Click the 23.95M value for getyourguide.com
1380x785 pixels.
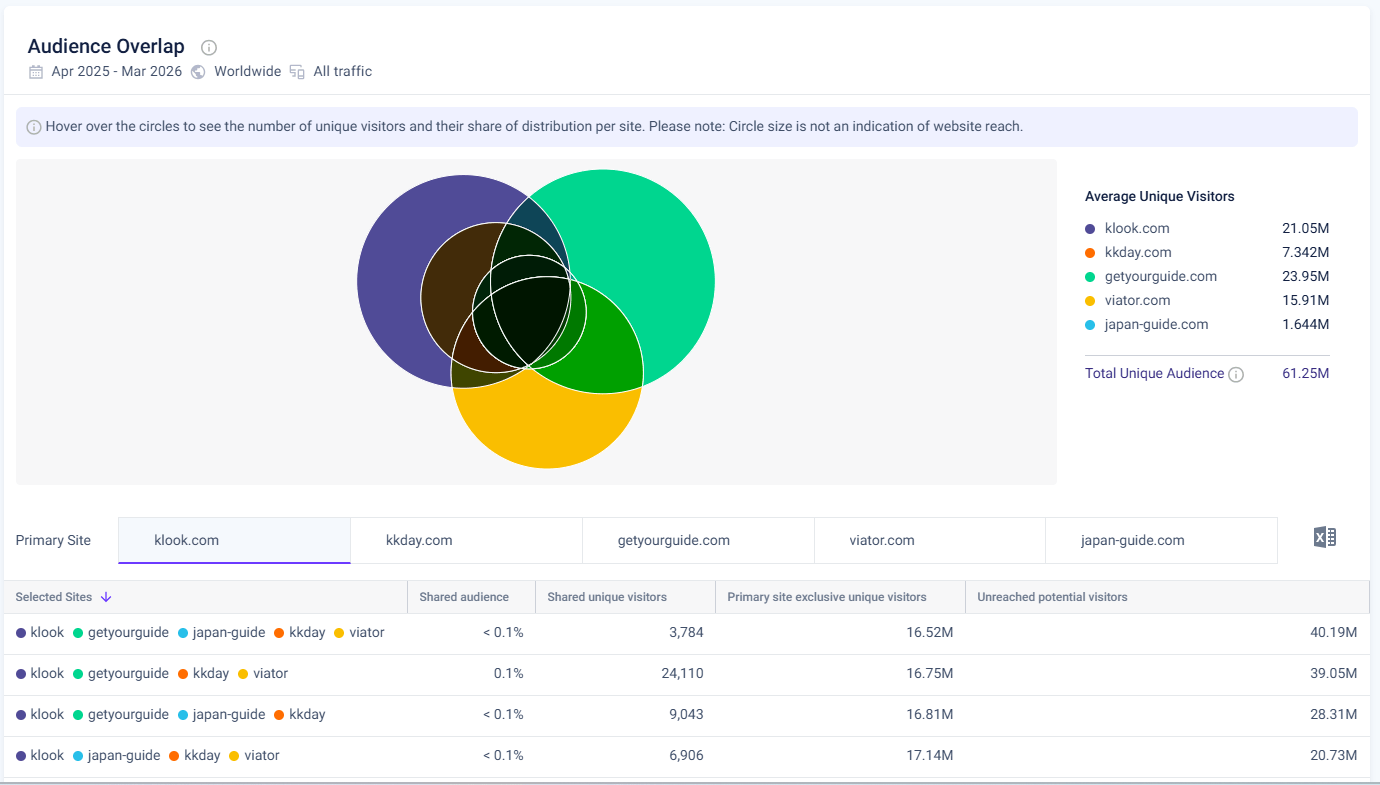1306,277
